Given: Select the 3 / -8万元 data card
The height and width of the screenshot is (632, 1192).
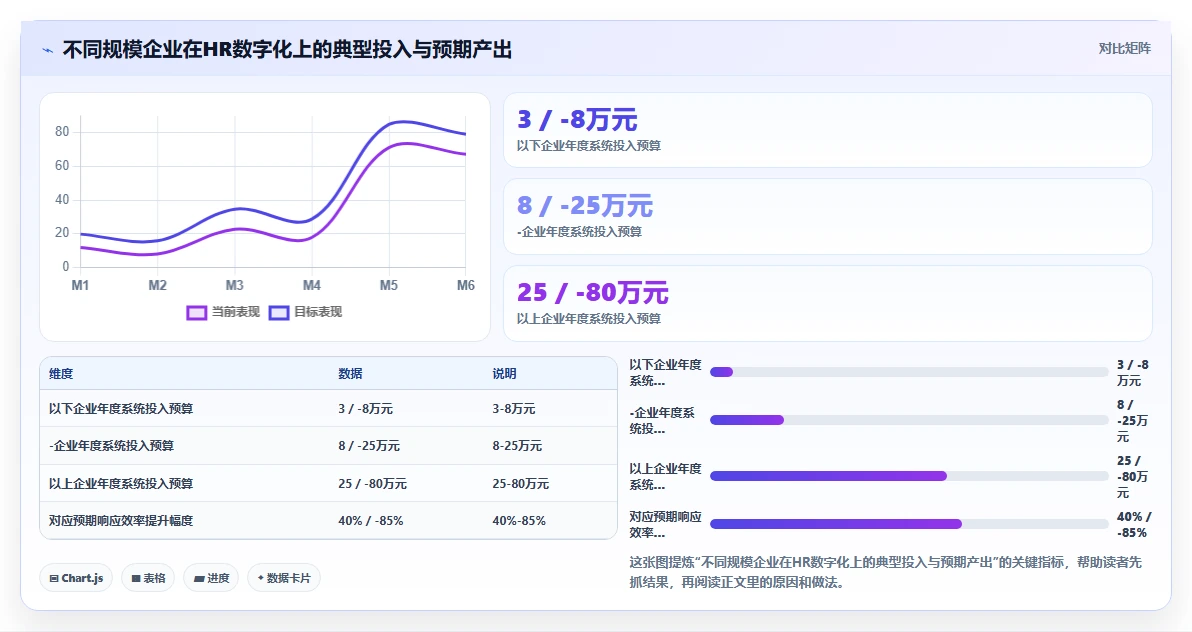Looking at the screenshot, I should (827, 130).
